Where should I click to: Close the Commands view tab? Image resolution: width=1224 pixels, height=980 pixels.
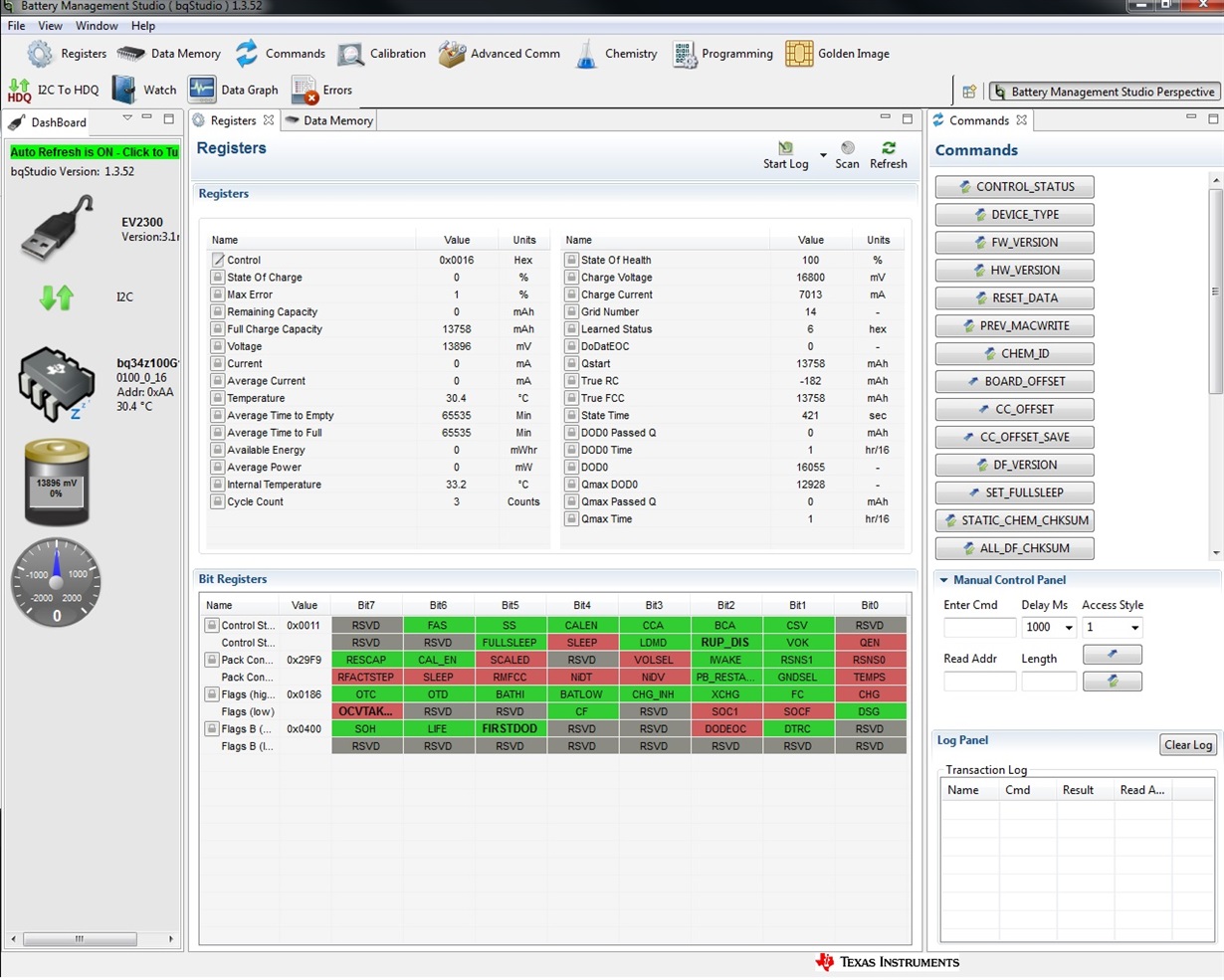tap(1021, 120)
